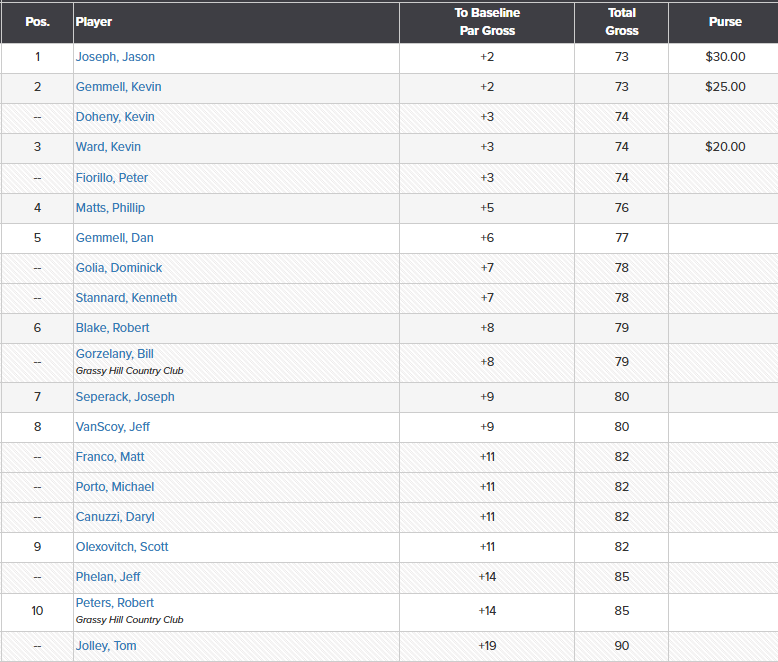The height and width of the screenshot is (662, 778).
Task: View VanScoy, Jeff player link
Action: pyautogui.click(x=113, y=427)
